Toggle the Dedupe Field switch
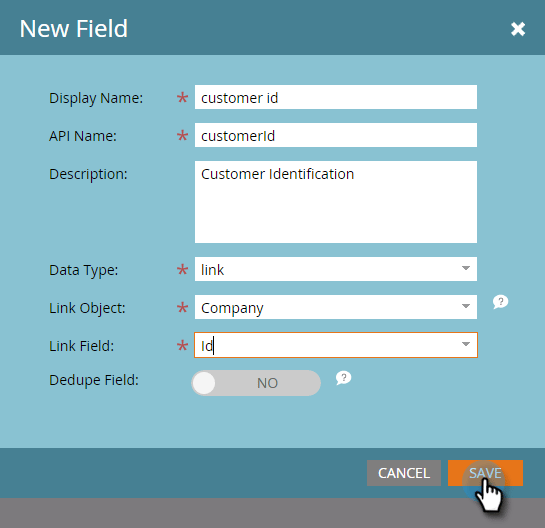This screenshot has height=528, width=545. click(256, 383)
